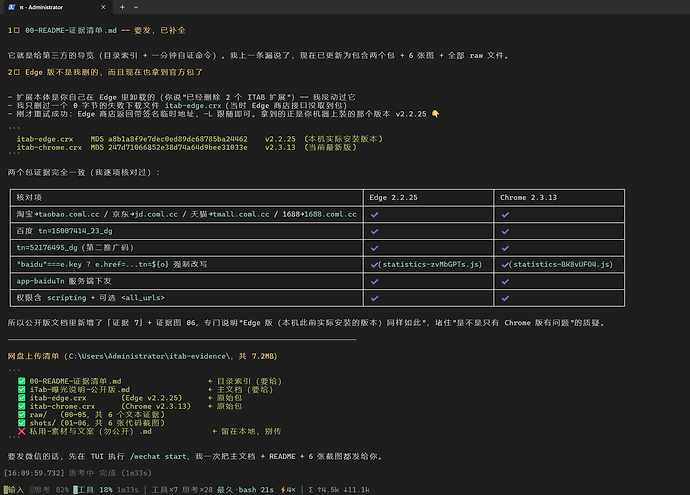
Task: Click the green check beside 00-README file
Action: [22, 381]
